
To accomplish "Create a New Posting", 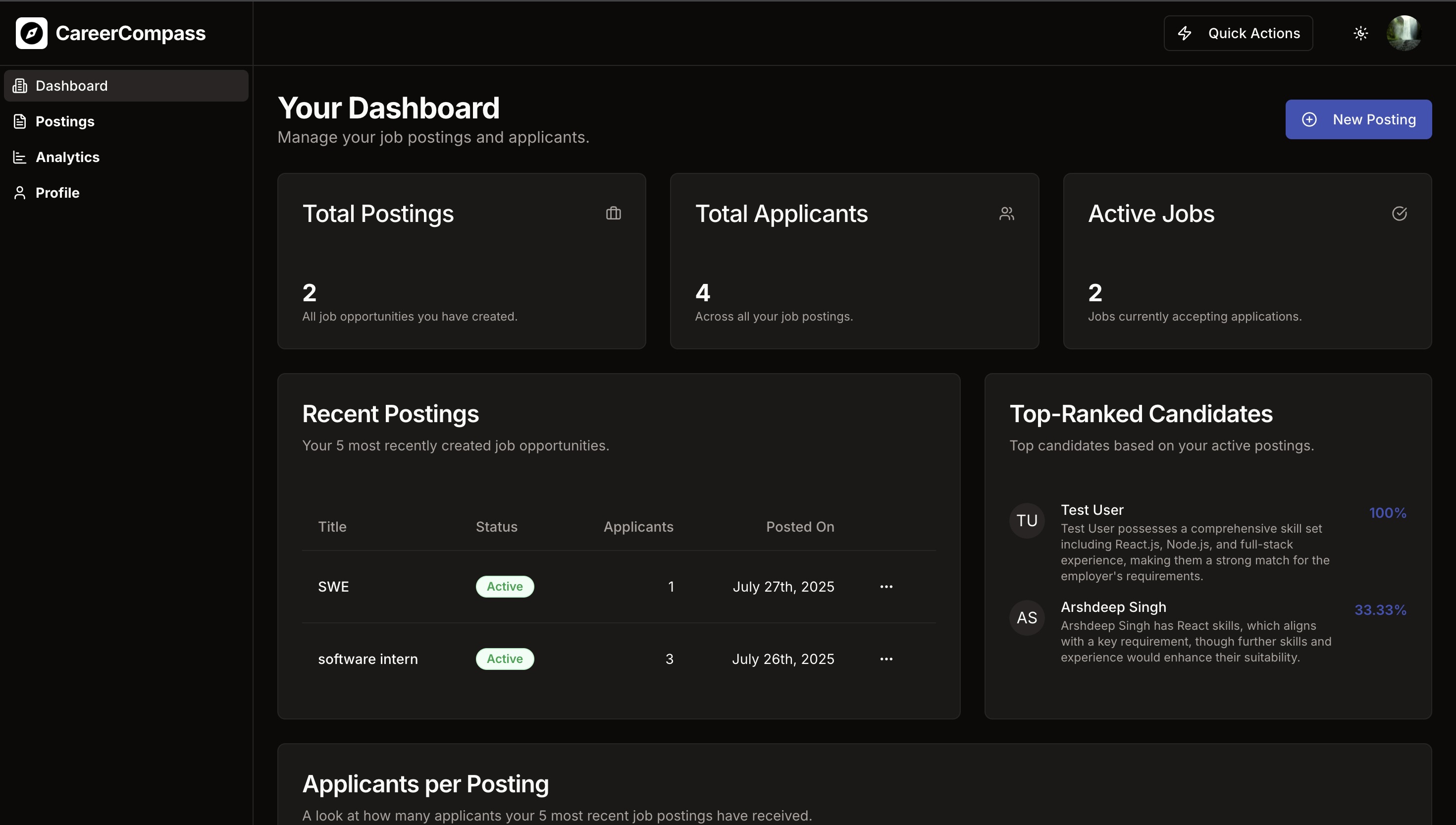I will tap(1358, 119).
